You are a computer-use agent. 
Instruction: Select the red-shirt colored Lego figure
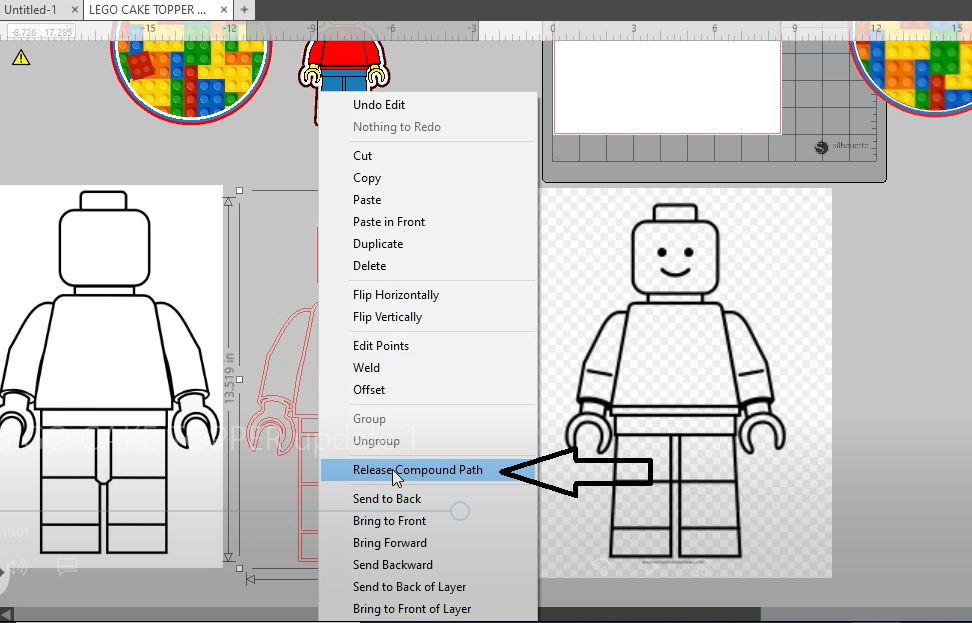(344, 65)
